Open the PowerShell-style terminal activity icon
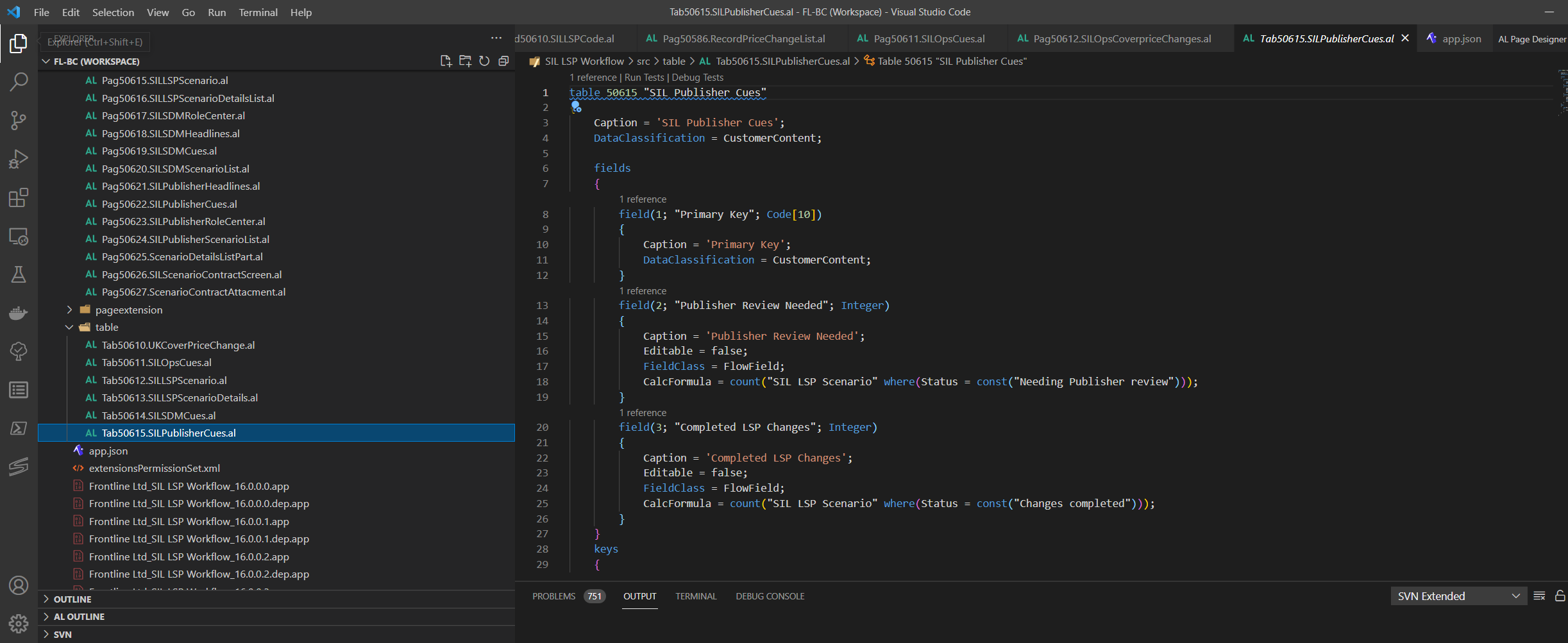This screenshot has width=1568, height=643. [19, 428]
